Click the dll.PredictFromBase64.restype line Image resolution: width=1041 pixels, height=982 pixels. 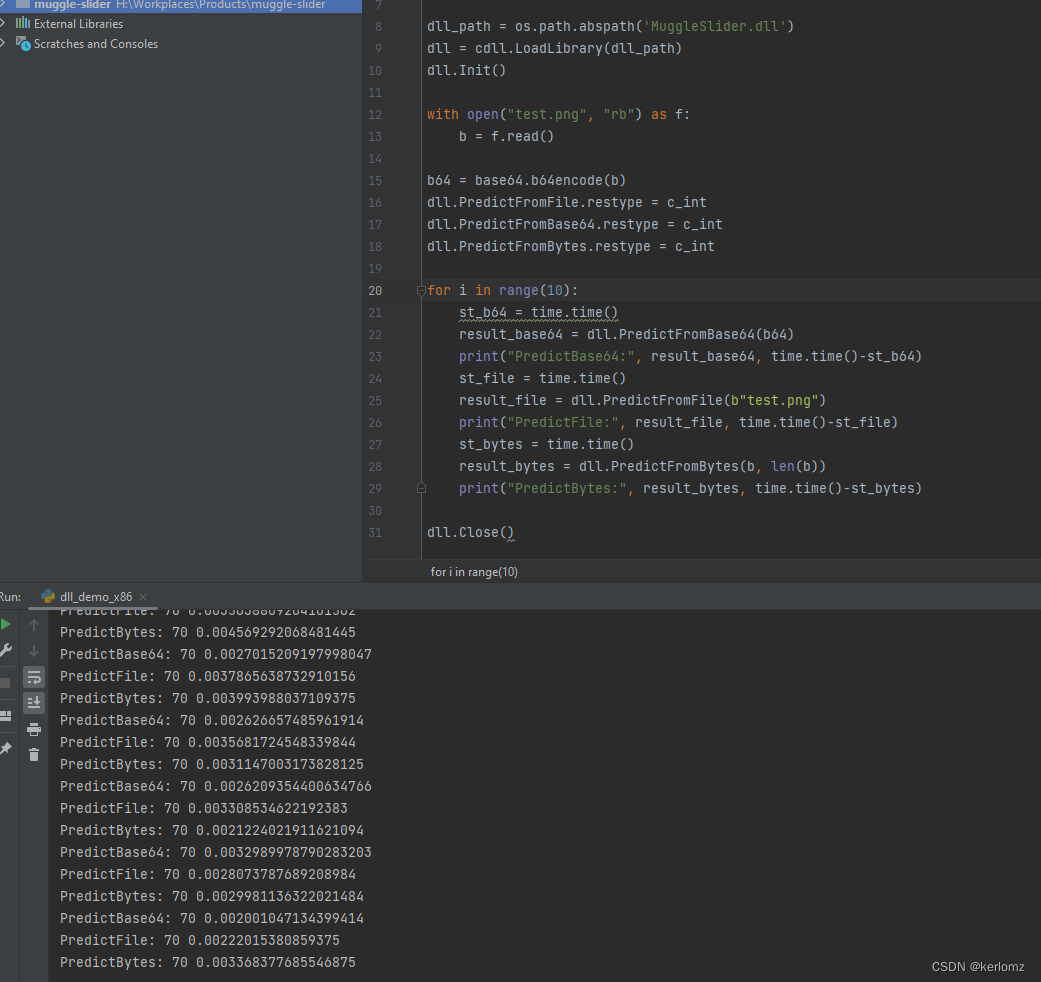coord(575,224)
